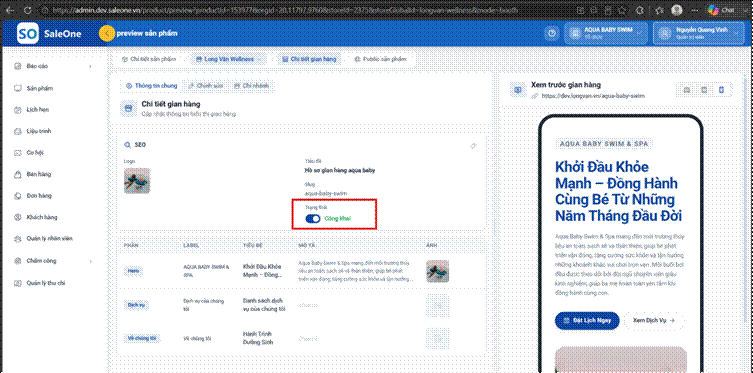Viewport: 753px width, 373px height.
Task: Open the AQUA BABY SWIM organization dropdown
Action: tap(606, 33)
